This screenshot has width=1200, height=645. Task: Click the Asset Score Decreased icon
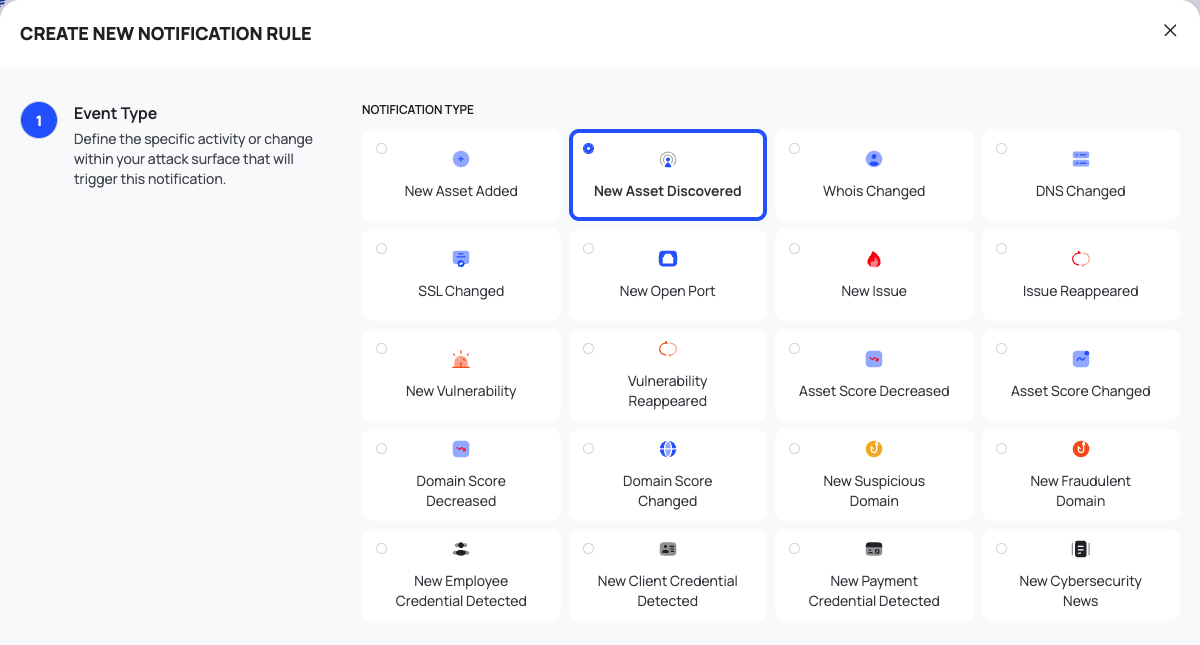click(874, 359)
